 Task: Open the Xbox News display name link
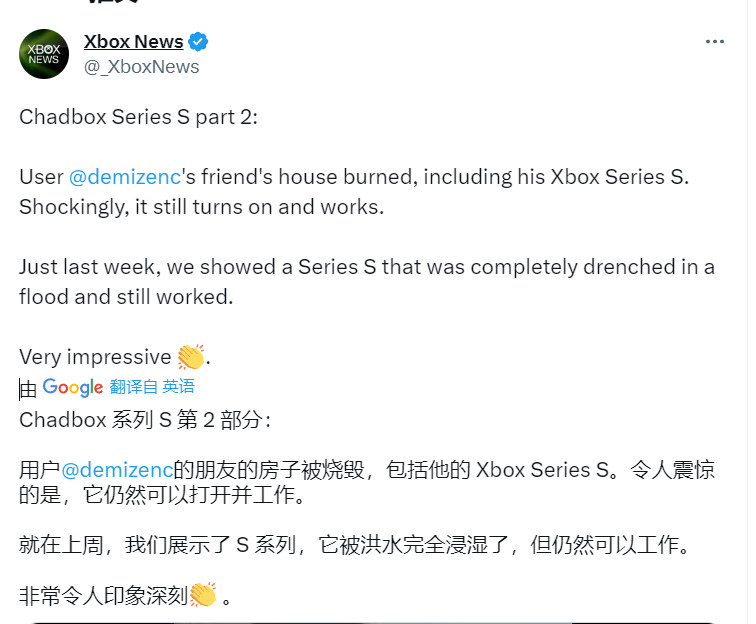[133, 42]
